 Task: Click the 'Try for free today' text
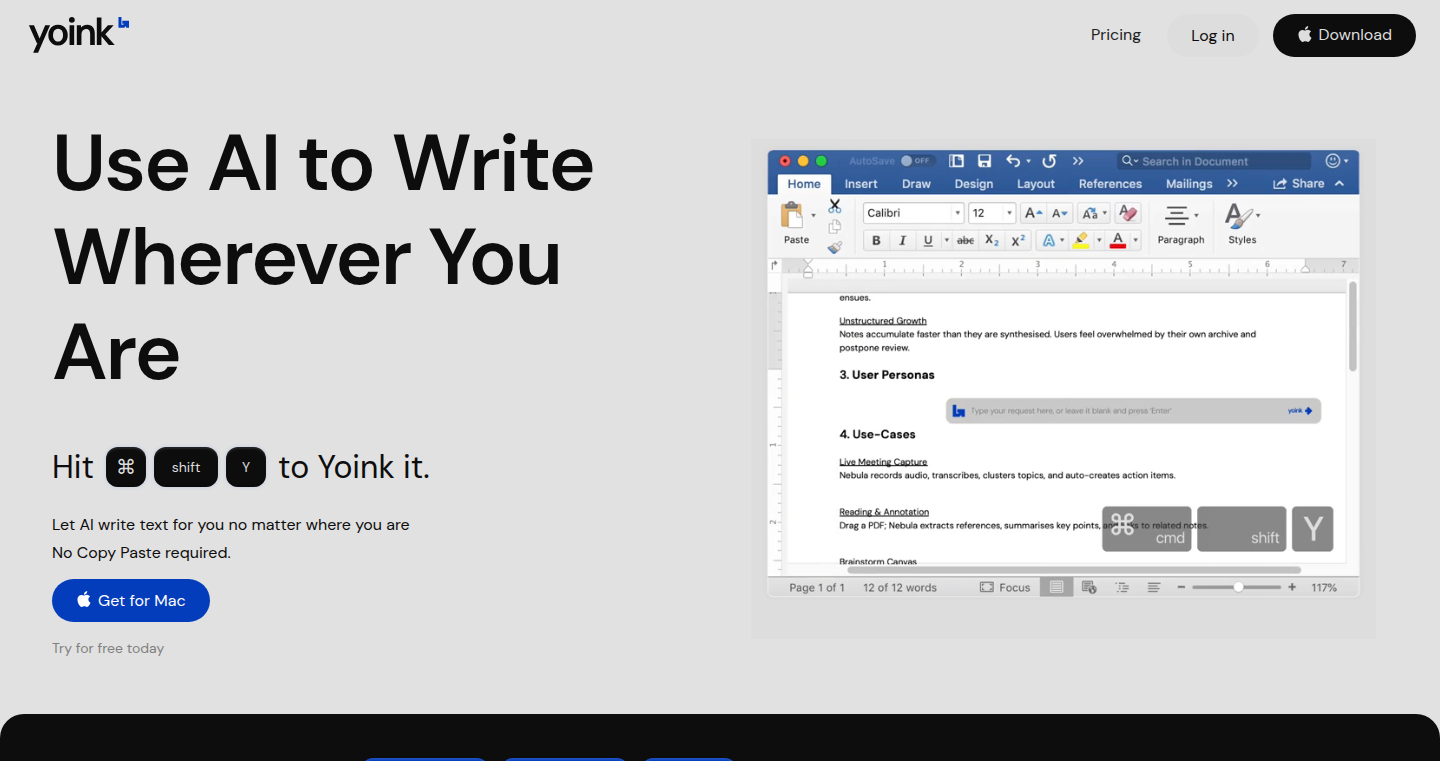108,648
